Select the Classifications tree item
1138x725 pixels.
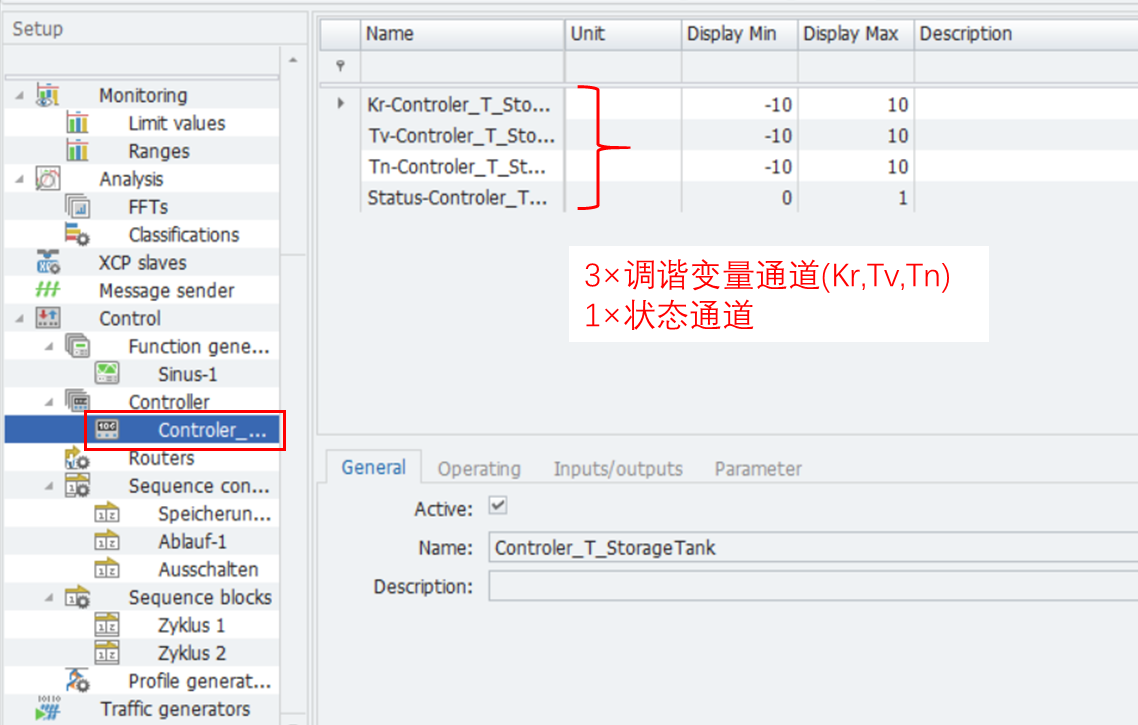click(184, 234)
